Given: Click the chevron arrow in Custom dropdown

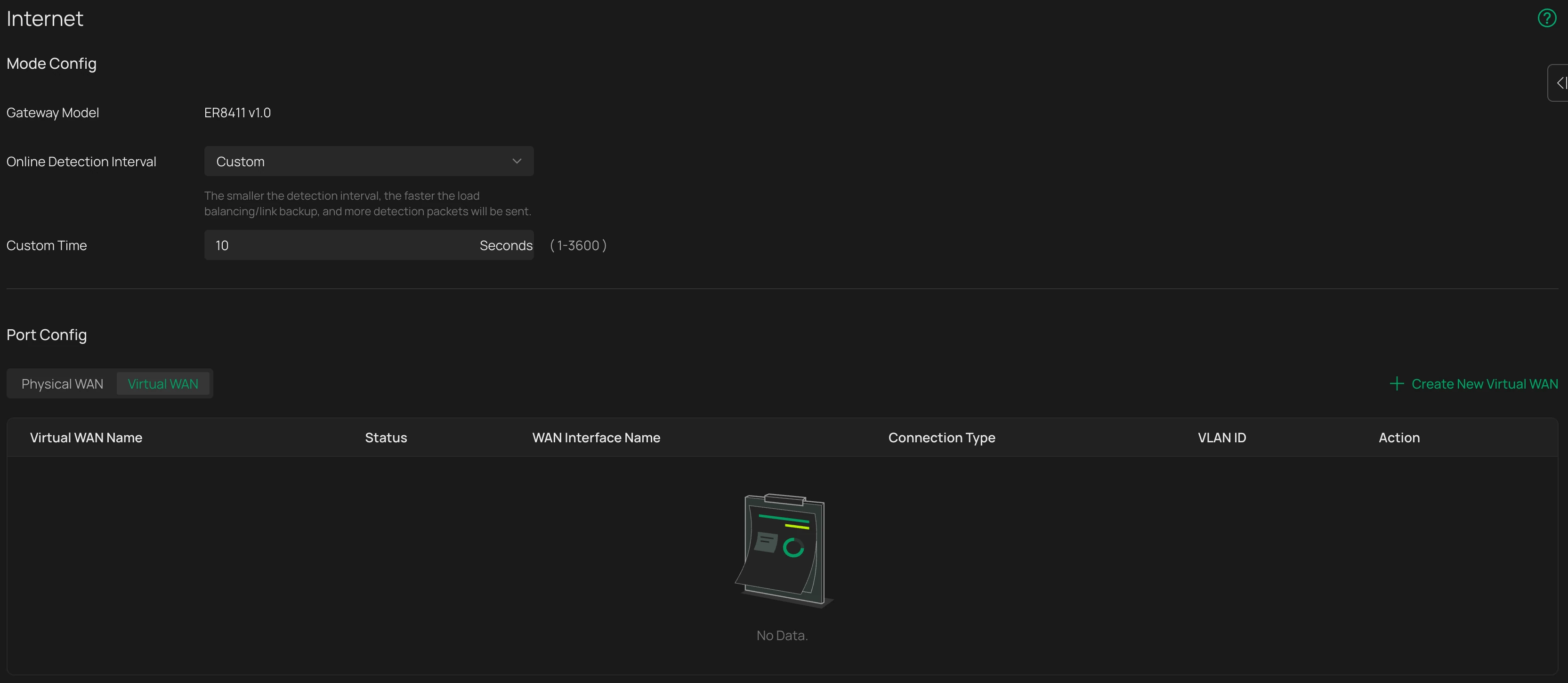Looking at the screenshot, I should click(517, 161).
